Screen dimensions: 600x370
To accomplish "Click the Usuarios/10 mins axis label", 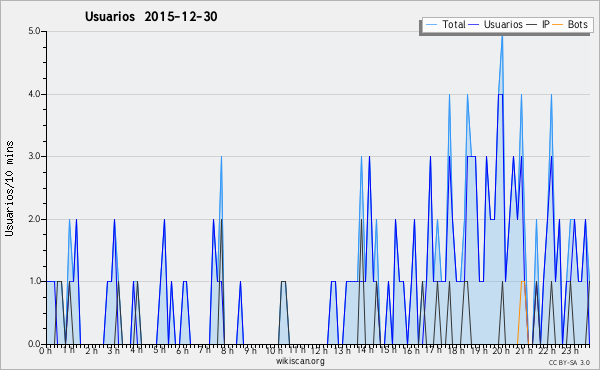I will [9, 188].
